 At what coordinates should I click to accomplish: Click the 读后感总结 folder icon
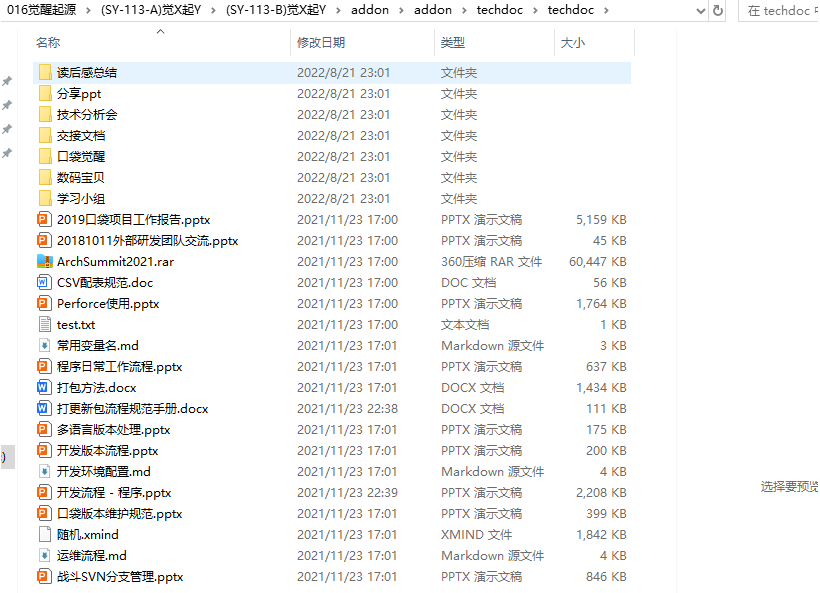pos(44,72)
